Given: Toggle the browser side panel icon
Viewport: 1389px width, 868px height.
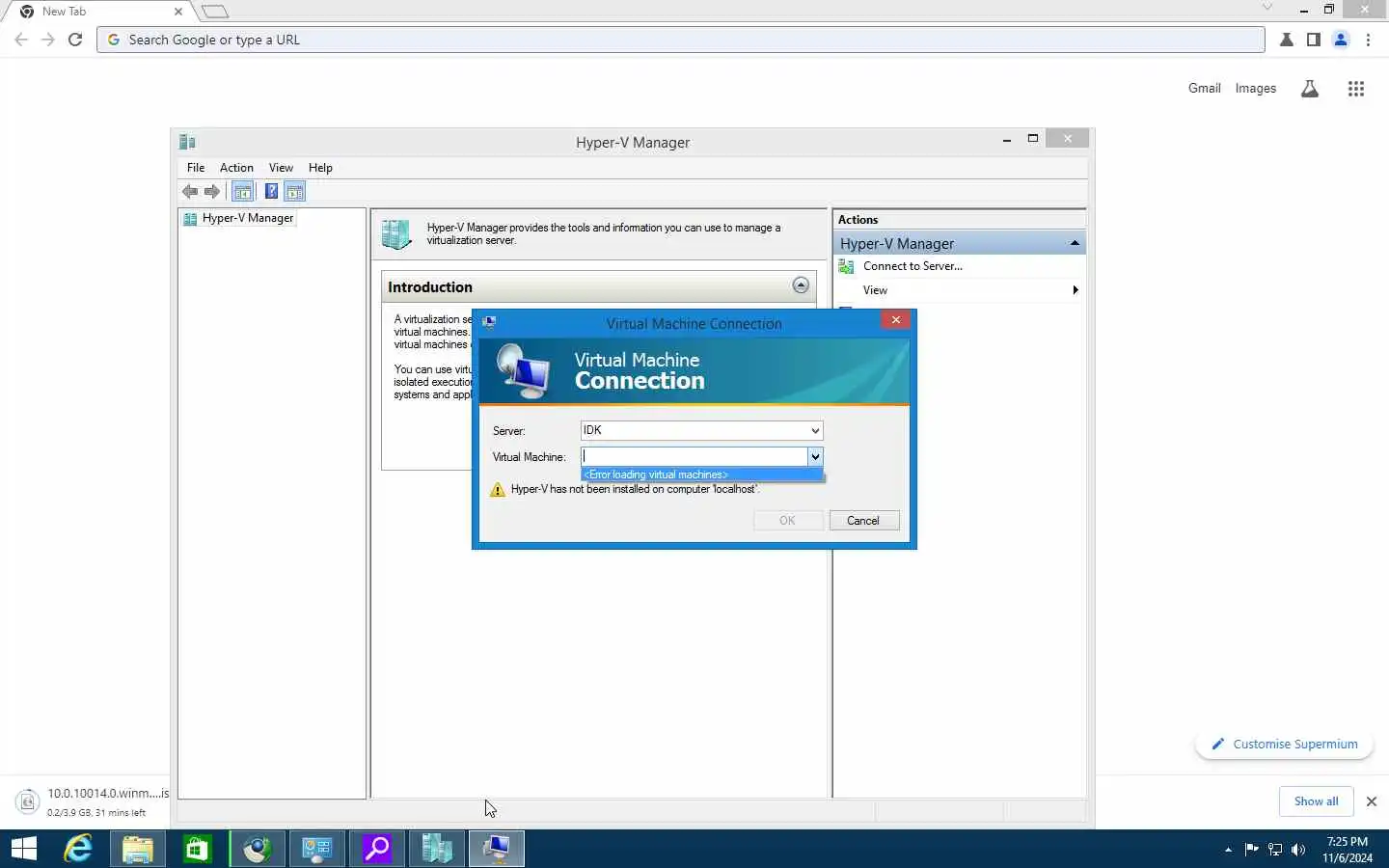Looking at the screenshot, I should (1314, 40).
